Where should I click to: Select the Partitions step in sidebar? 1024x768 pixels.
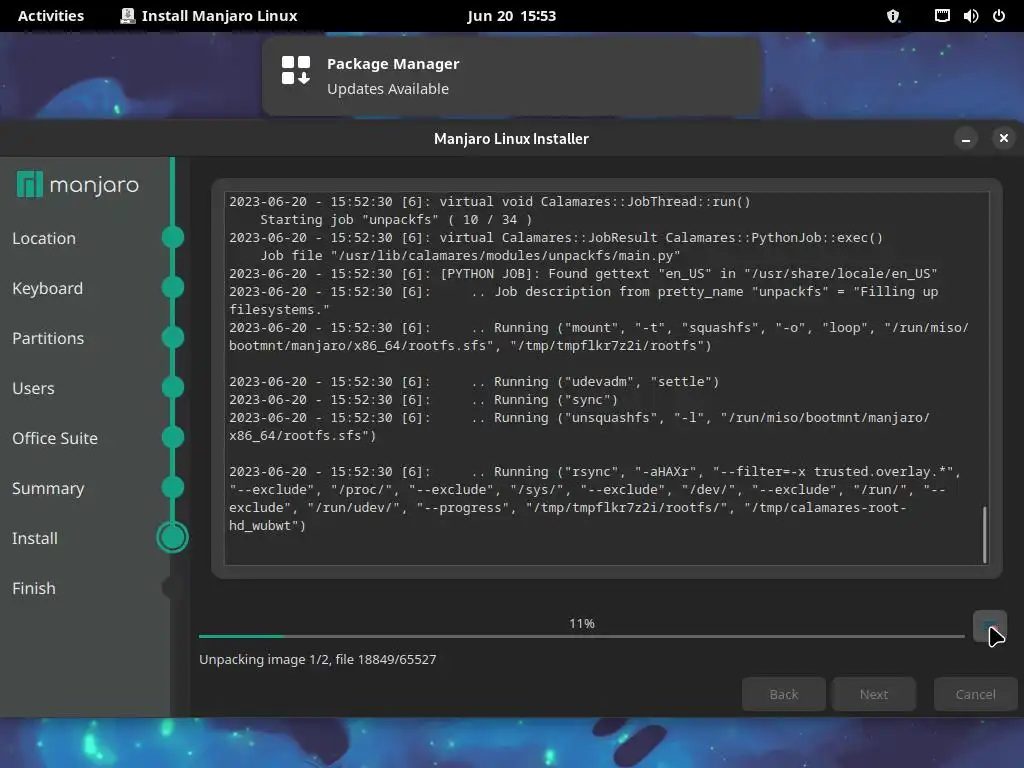pos(48,338)
